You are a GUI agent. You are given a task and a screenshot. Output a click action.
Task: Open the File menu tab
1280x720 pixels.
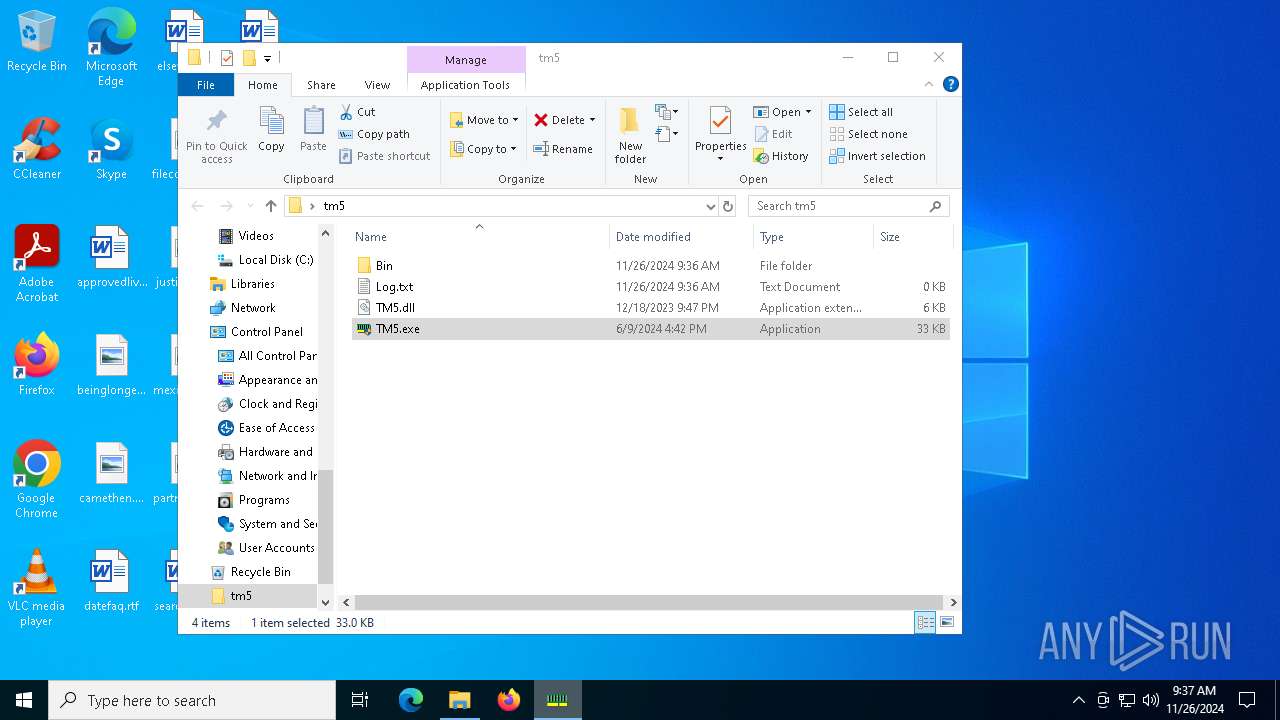206,85
